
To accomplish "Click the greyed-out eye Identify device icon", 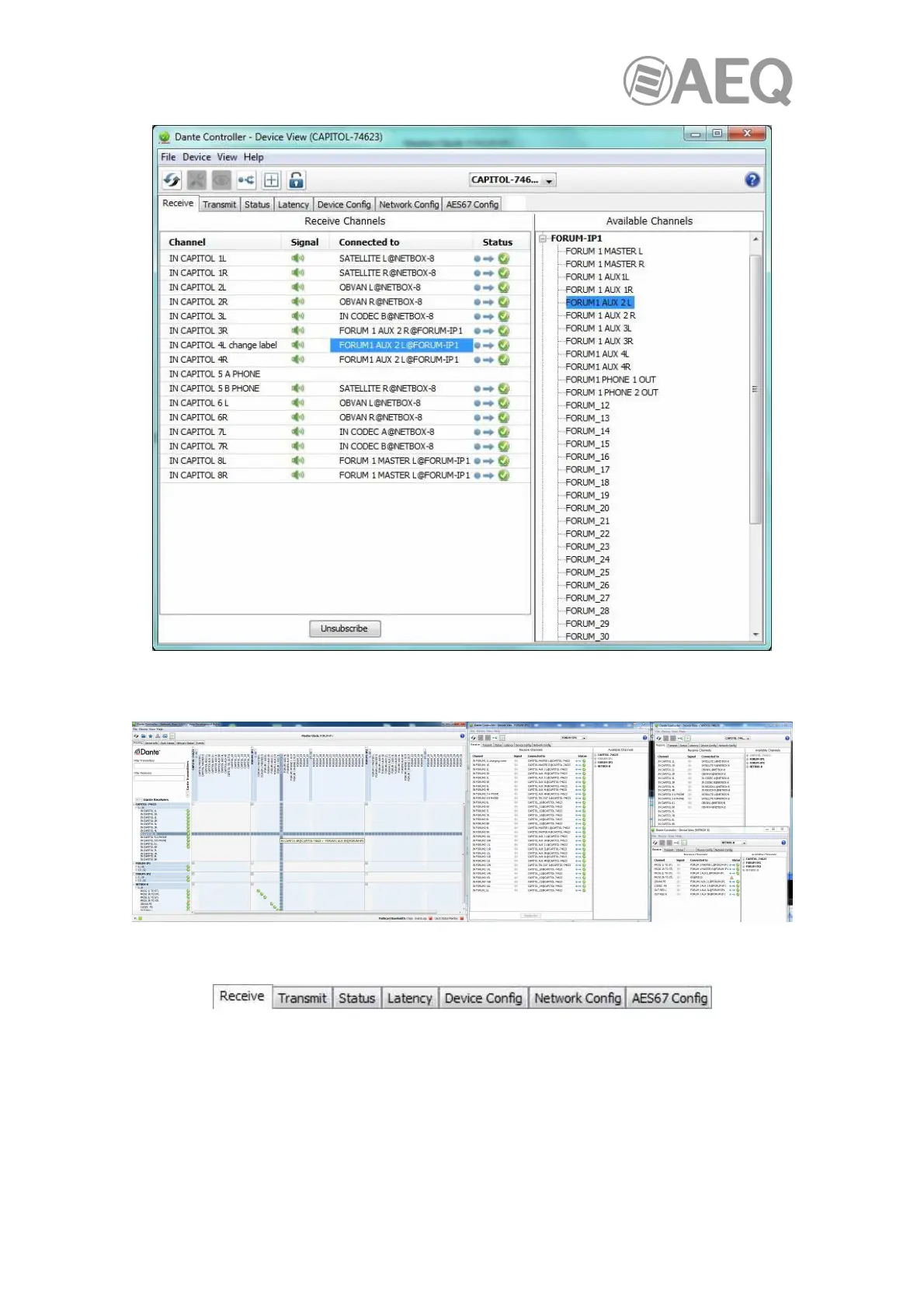I will click(221, 180).
